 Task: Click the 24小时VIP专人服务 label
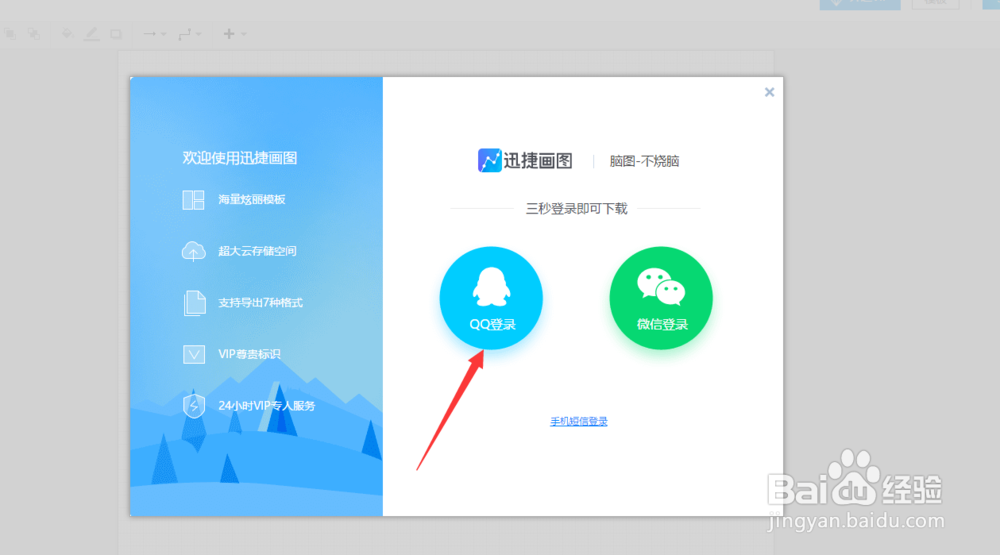267,406
